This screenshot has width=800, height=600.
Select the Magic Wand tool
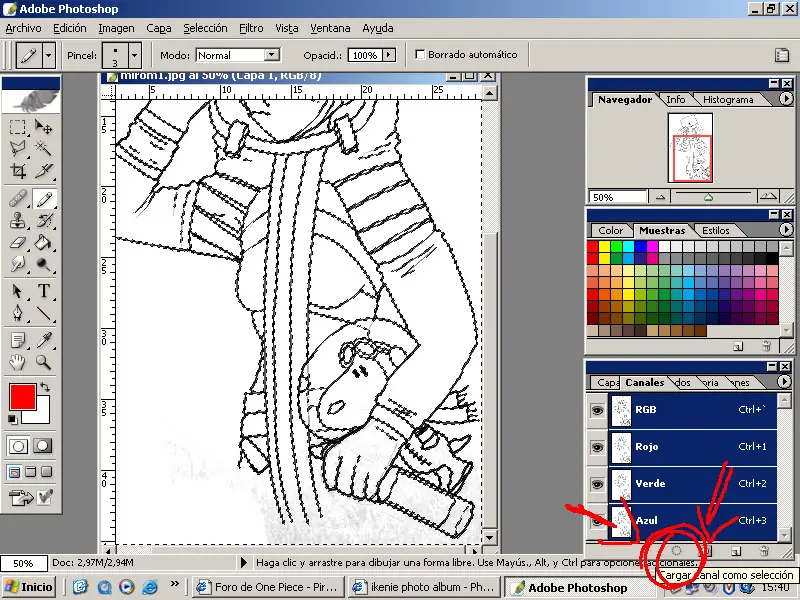(43, 148)
